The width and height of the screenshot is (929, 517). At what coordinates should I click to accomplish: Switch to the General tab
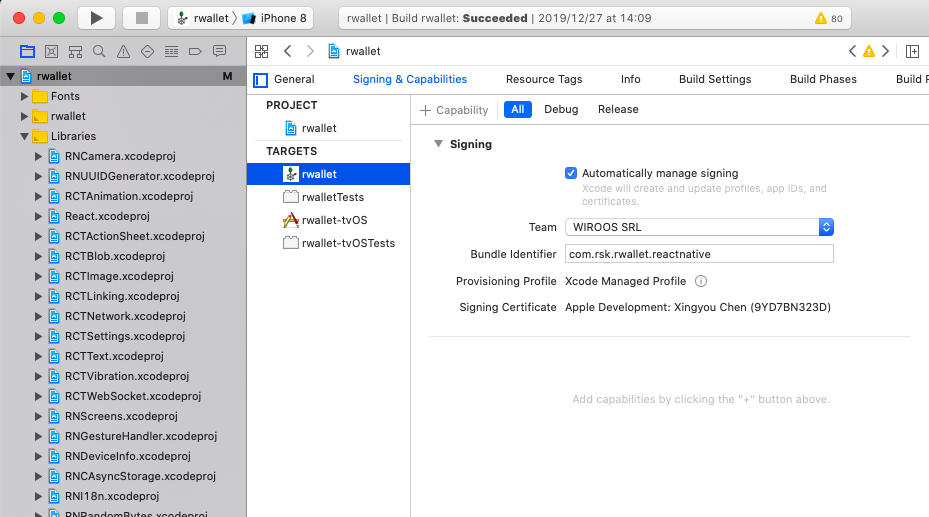pos(294,79)
